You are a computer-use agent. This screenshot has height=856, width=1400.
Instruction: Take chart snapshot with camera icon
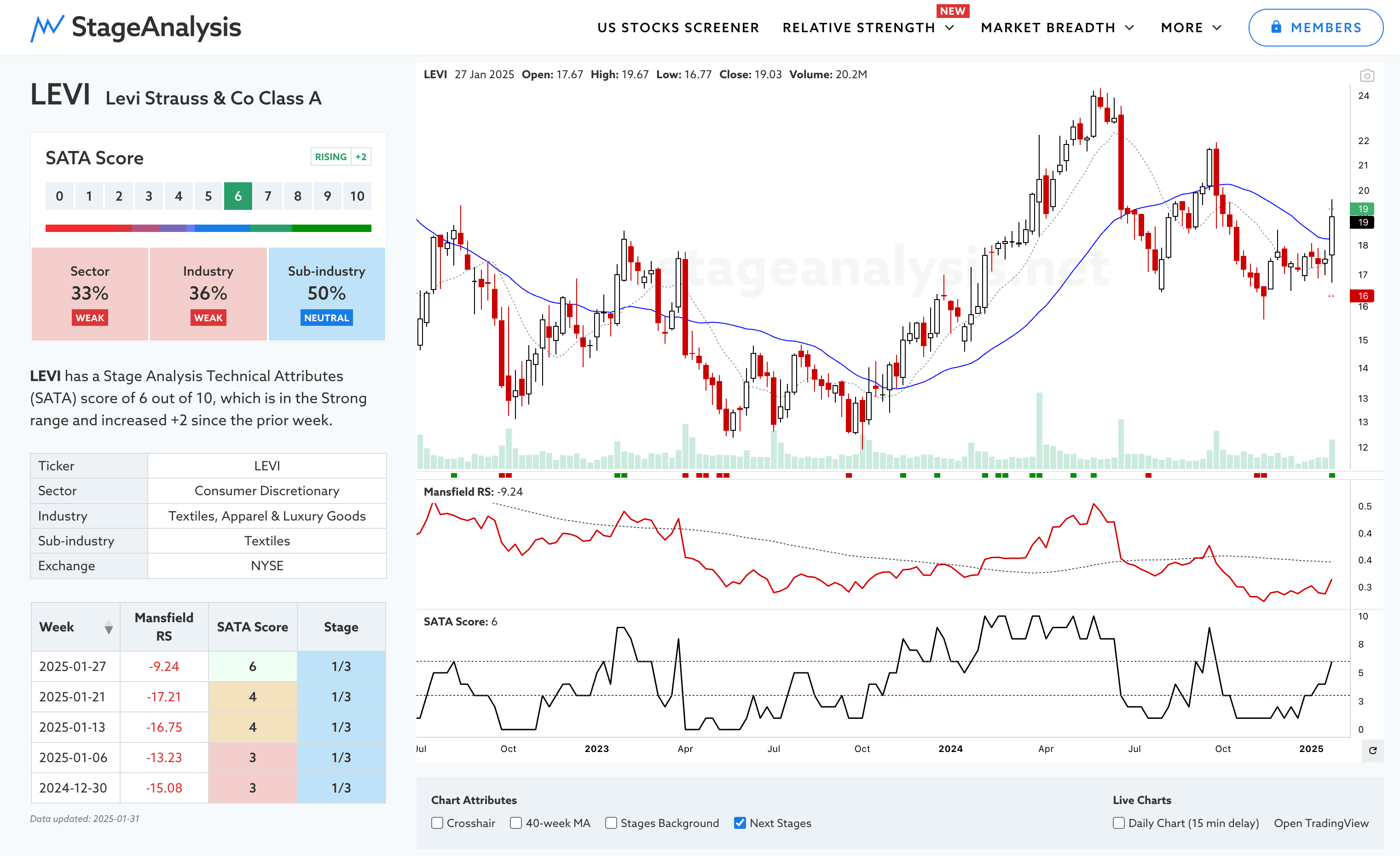pyautogui.click(x=1366, y=75)
